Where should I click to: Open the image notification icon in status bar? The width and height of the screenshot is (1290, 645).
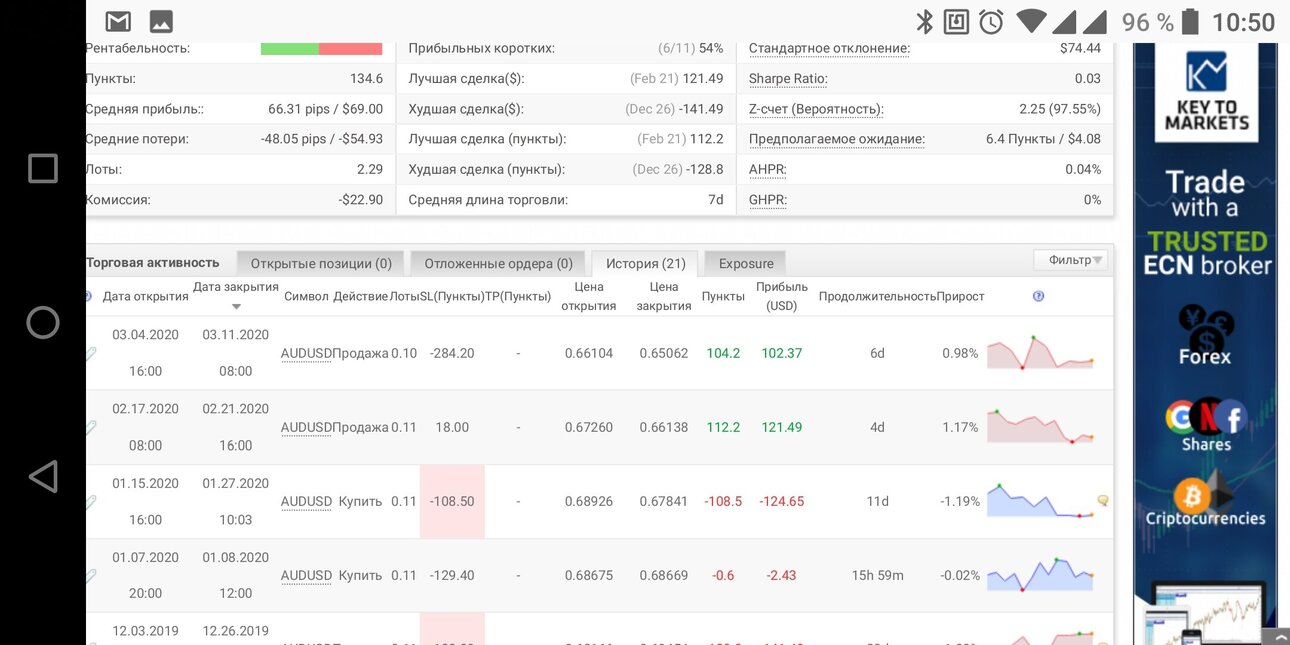click(160, 21)
